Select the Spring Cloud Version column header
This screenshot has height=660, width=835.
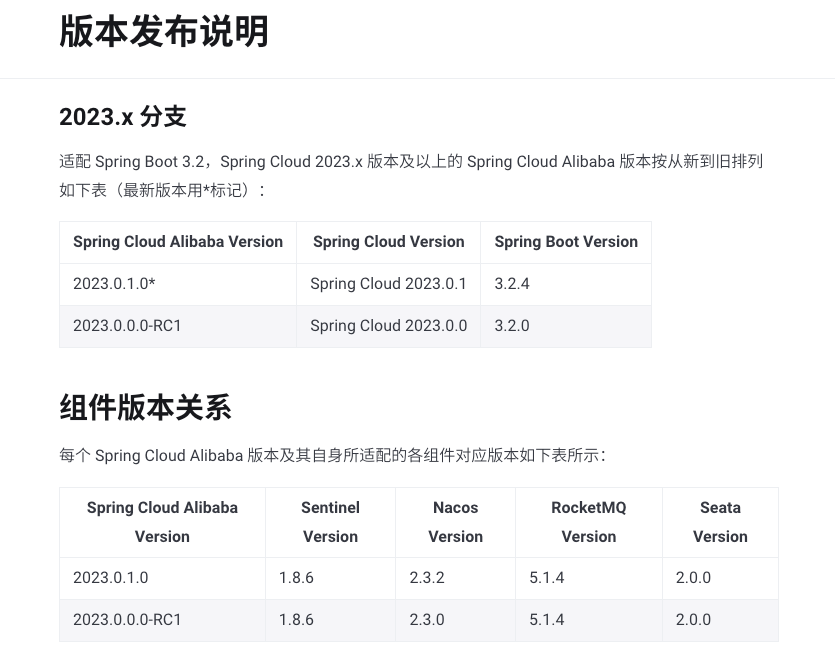389,242
